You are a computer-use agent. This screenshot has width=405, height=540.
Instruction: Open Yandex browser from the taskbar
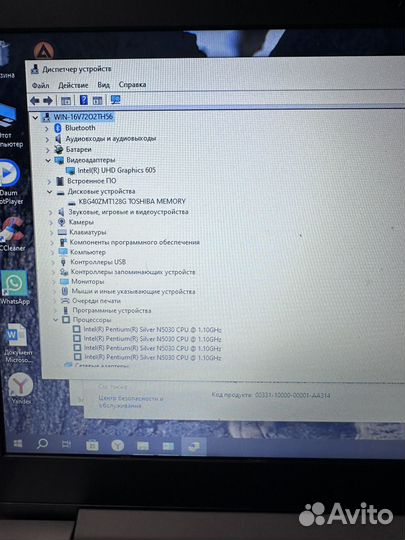tap(117, 446)
